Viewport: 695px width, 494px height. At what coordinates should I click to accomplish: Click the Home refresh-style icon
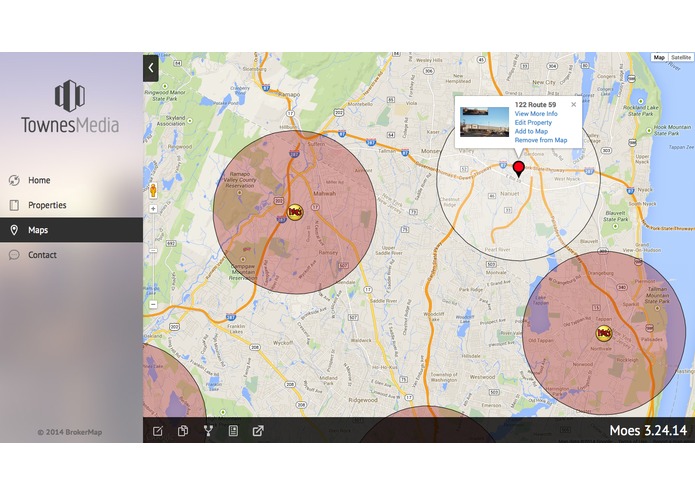click(14, 180)
